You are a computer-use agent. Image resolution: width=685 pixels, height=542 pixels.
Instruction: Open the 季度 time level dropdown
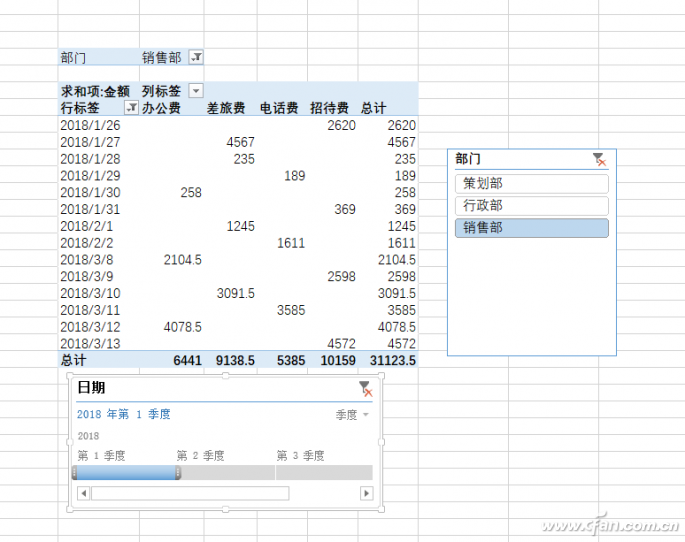click(x=352, y=414)
